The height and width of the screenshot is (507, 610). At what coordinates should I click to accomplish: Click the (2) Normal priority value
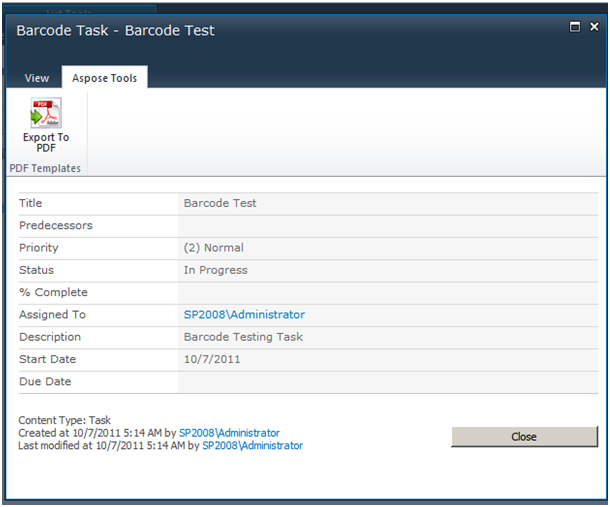tap(214, 248)
